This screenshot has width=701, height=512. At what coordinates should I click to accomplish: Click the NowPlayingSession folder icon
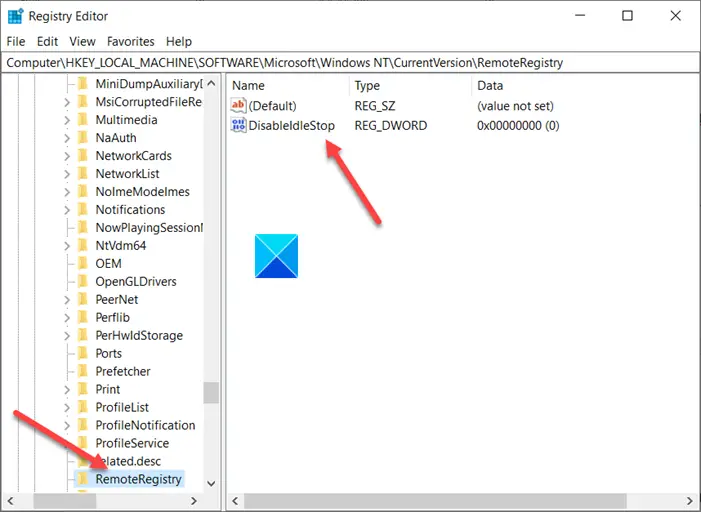click(83, 227)
